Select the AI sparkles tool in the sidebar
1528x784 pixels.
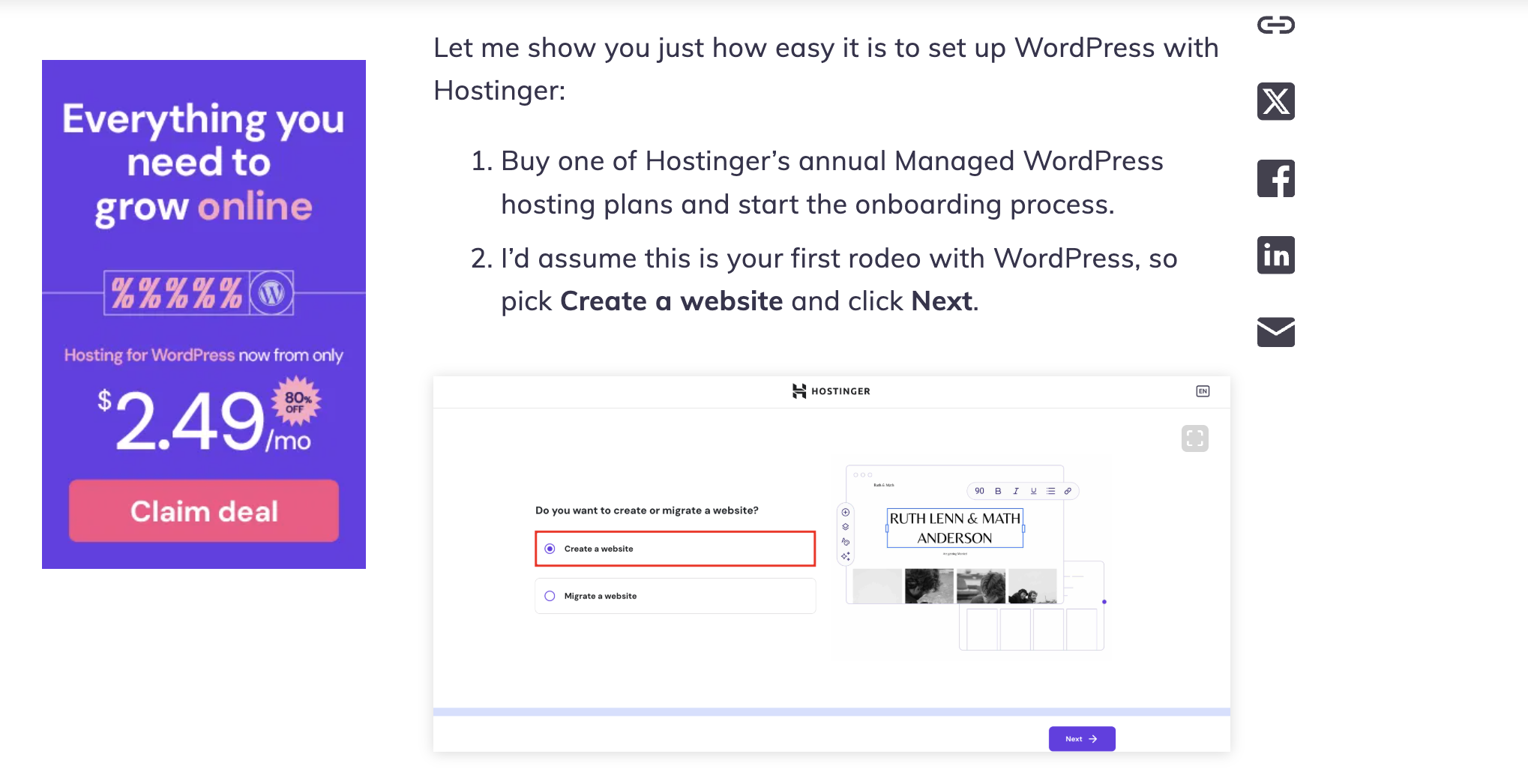(x=845, y=555)
